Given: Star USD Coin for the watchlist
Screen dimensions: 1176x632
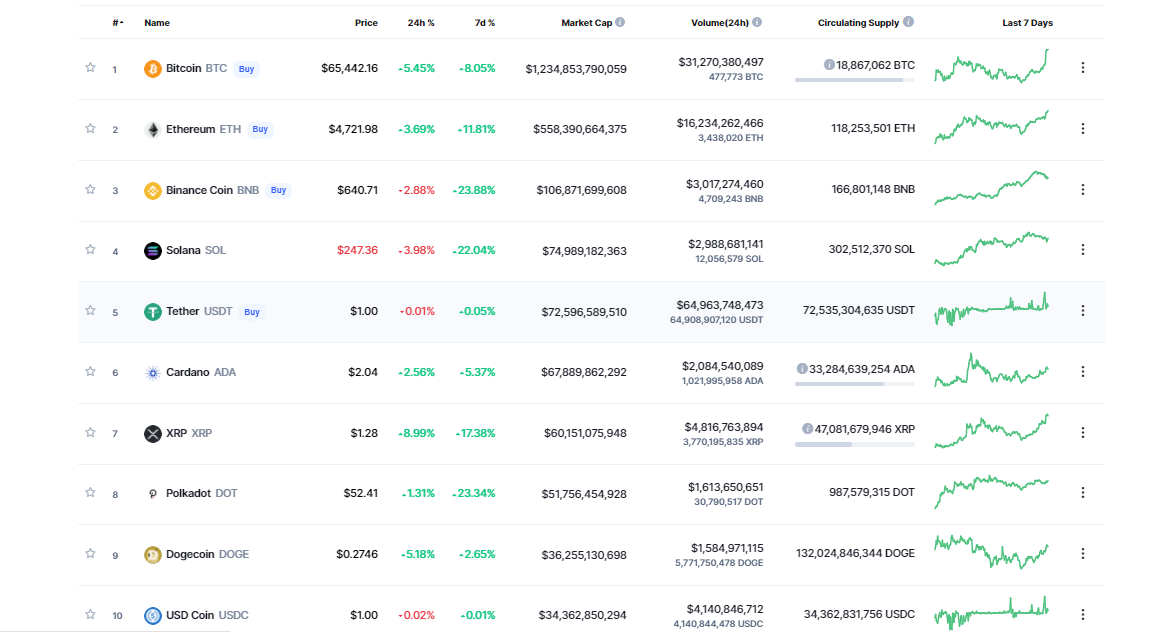Looking at the screenshot, I should pos(90,614).
